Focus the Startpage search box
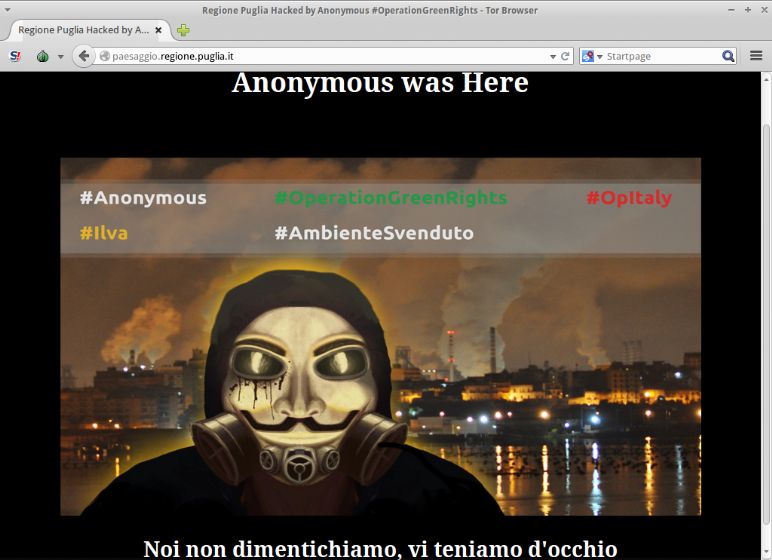This screenshot has height=560, width=772. (662, 56)
